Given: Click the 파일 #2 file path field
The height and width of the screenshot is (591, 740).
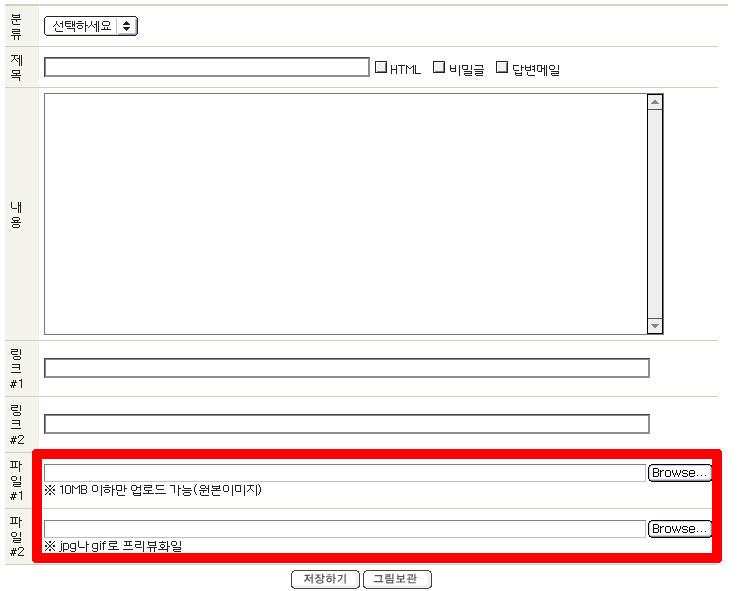Looking at the screenshot, I should pyautogui.click(x=344, y=529).
